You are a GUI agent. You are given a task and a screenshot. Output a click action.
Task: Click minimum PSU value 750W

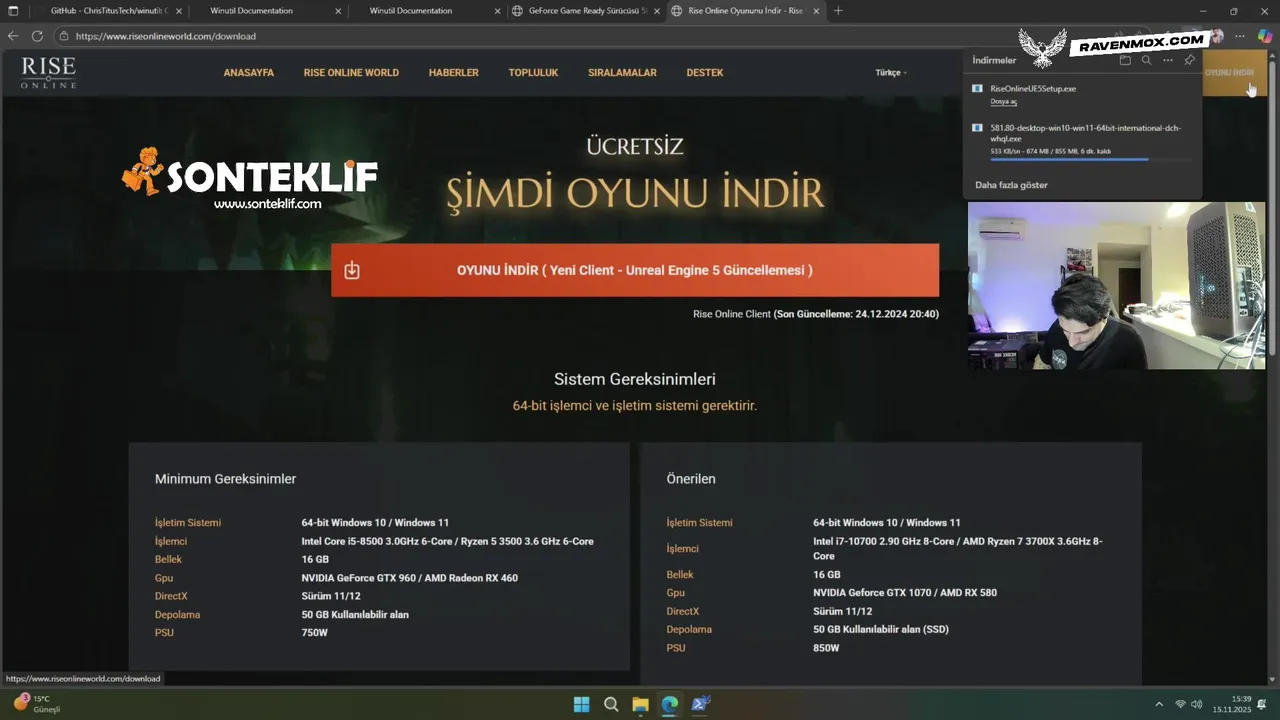pyautogui.click(x=314, y=633)
